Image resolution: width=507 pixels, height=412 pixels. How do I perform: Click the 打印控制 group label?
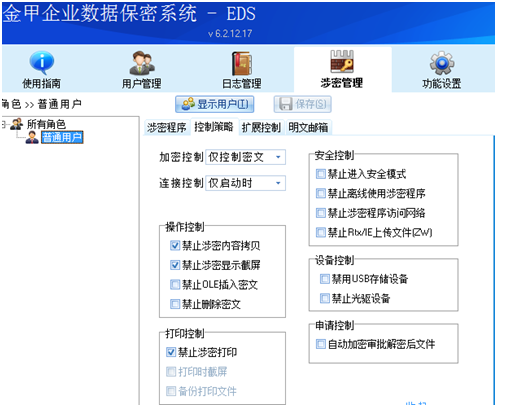click(185, 333)
